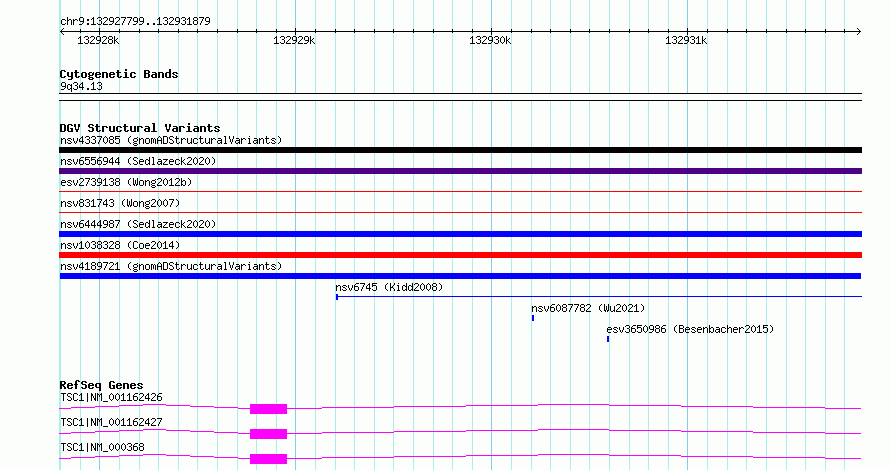Viewport: 890px width, 470px height.
Task: Click the Cytogenetic Bands track title
Action: pos(119,74)
